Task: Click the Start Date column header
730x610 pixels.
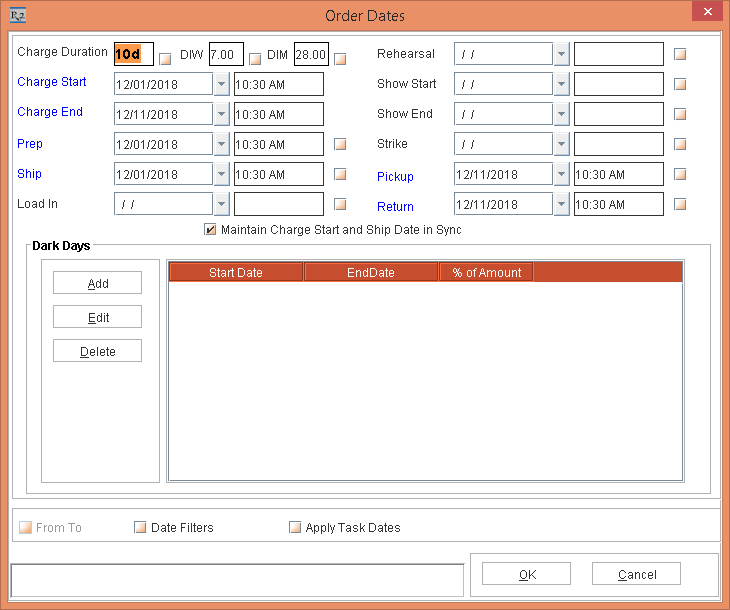Action: coord(236,272)
